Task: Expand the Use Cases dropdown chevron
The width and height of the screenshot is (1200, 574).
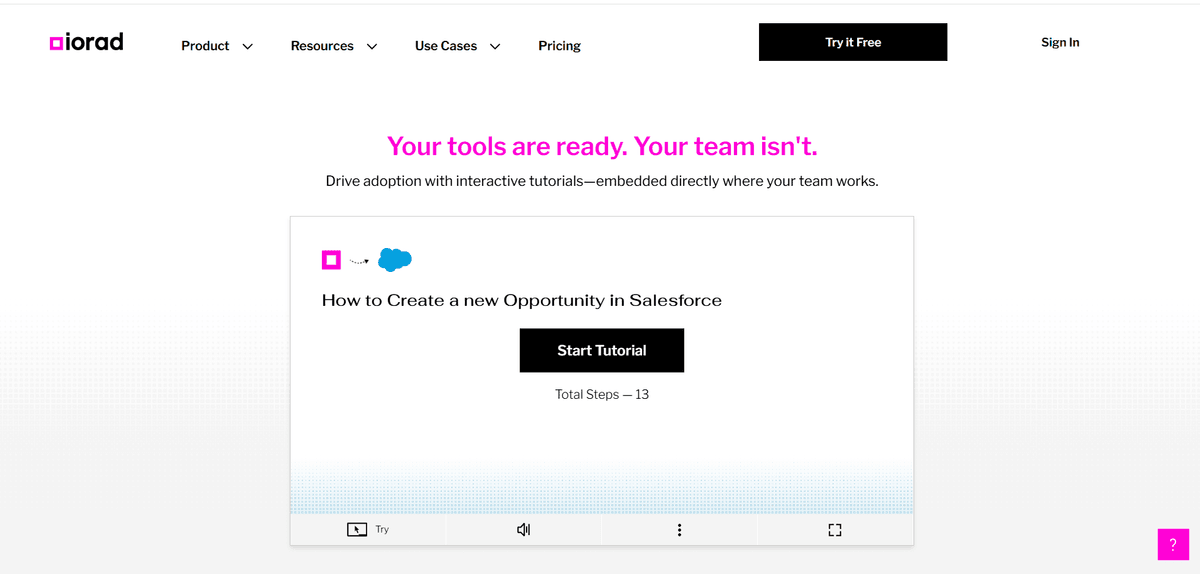Action: pyautogui.click(x=495, y=46)
